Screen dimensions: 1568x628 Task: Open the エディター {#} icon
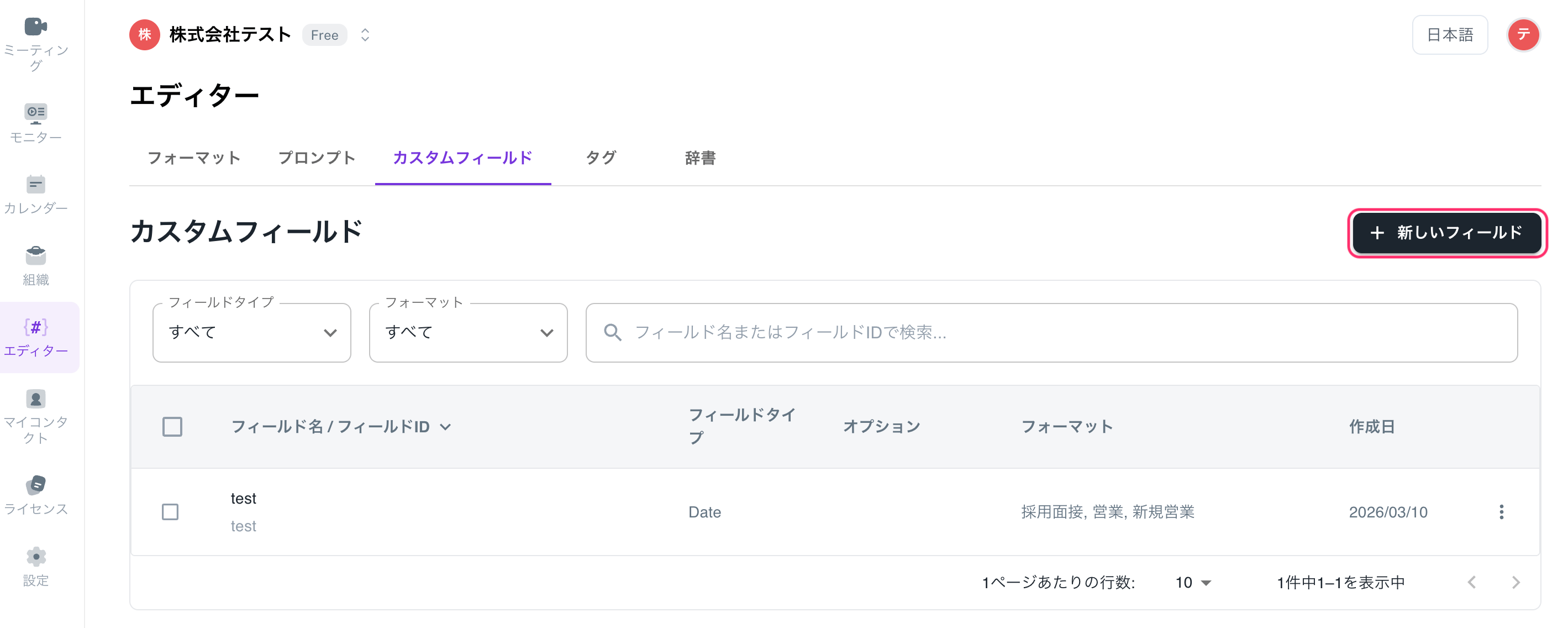(35, 327)
